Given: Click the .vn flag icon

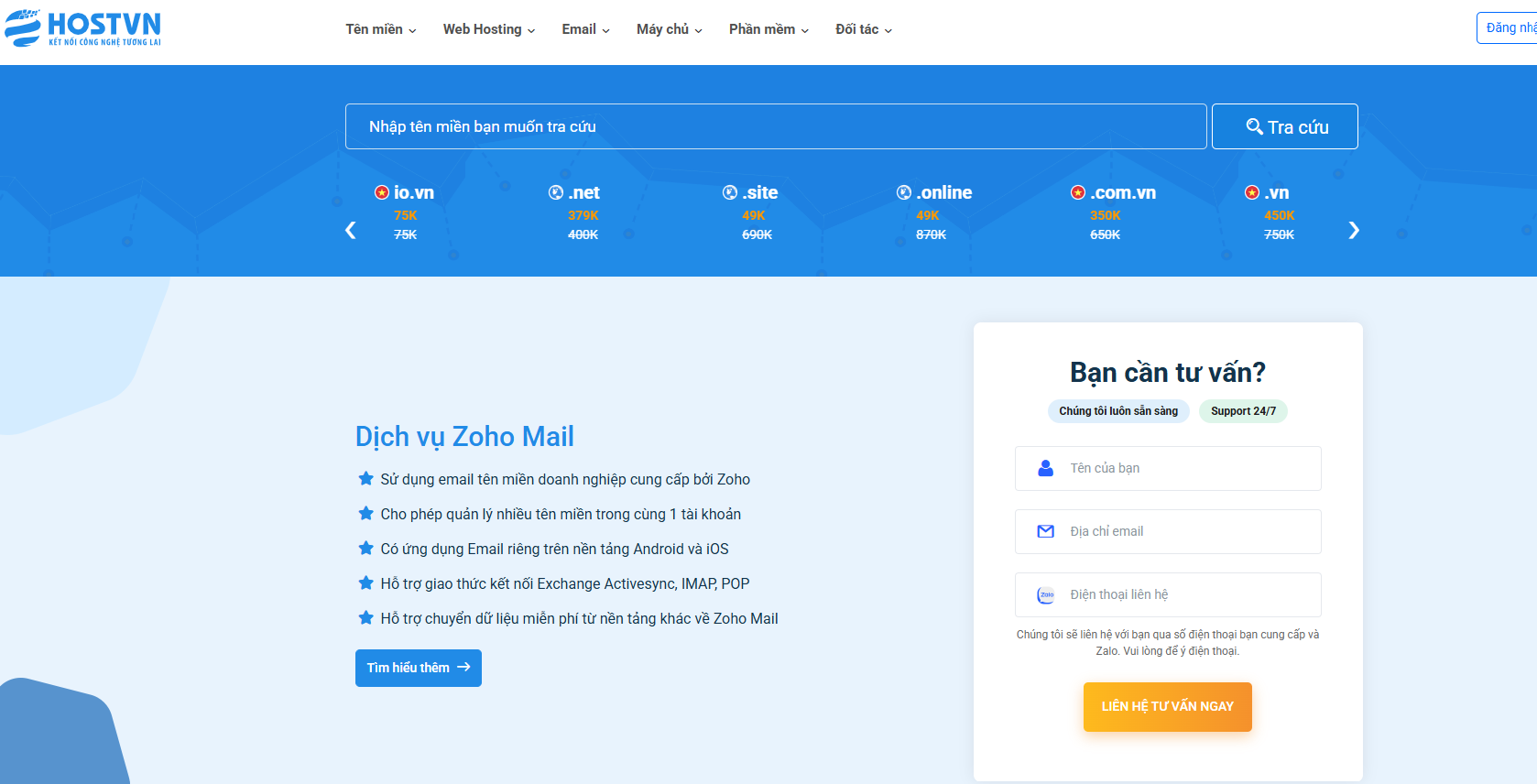Looking at the screenshot, I should pos(1252,192).
